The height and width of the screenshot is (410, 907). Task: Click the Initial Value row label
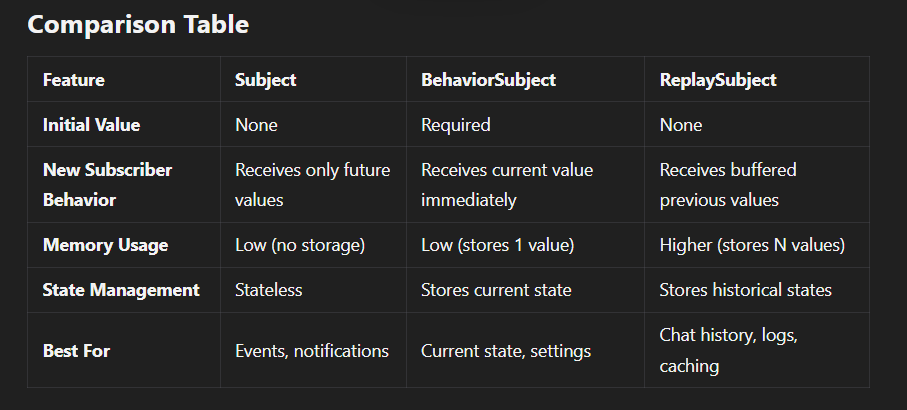pyautogui.click(x=91, y=125)
